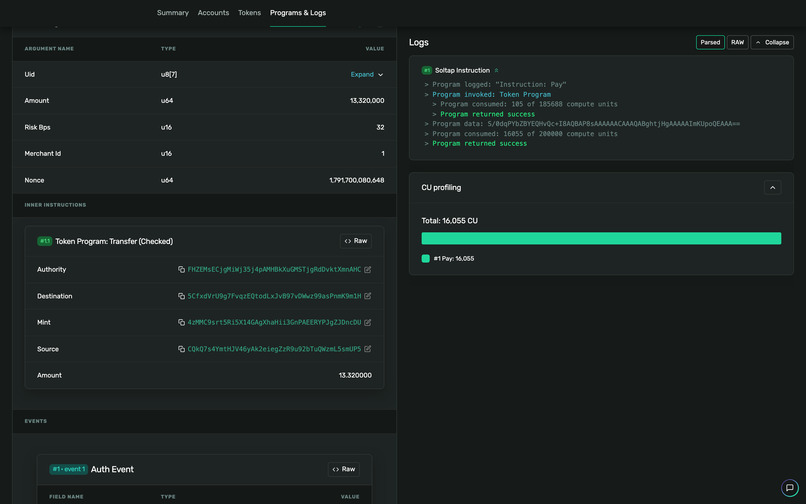This screenshot has width=806, height=504.
Task: Click the CU profiling progress bar
Action: click(x=601, y=238)
